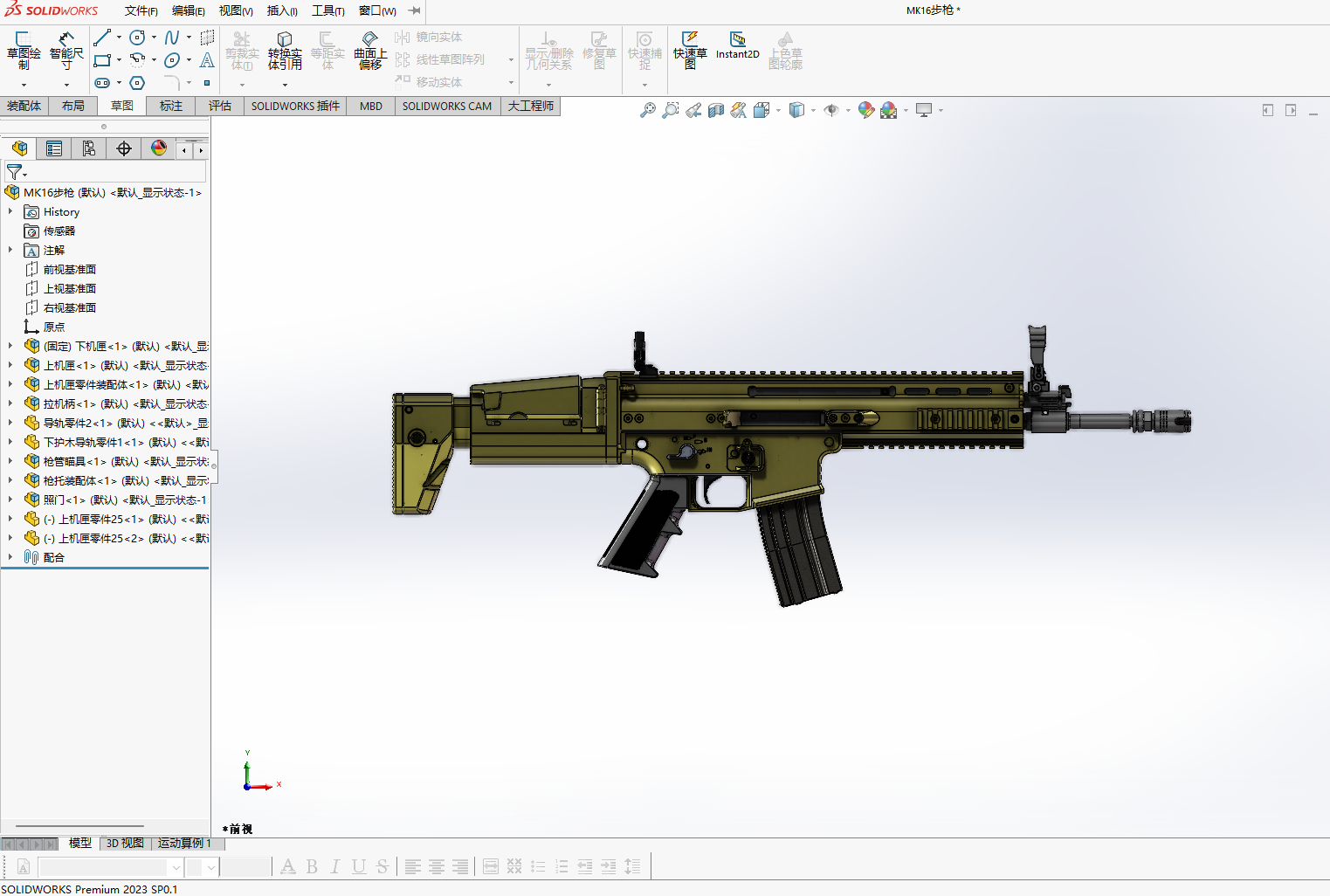Open the 文件(F) menu
Screen dimensions: 1330x896
click(x=141, y=10)
